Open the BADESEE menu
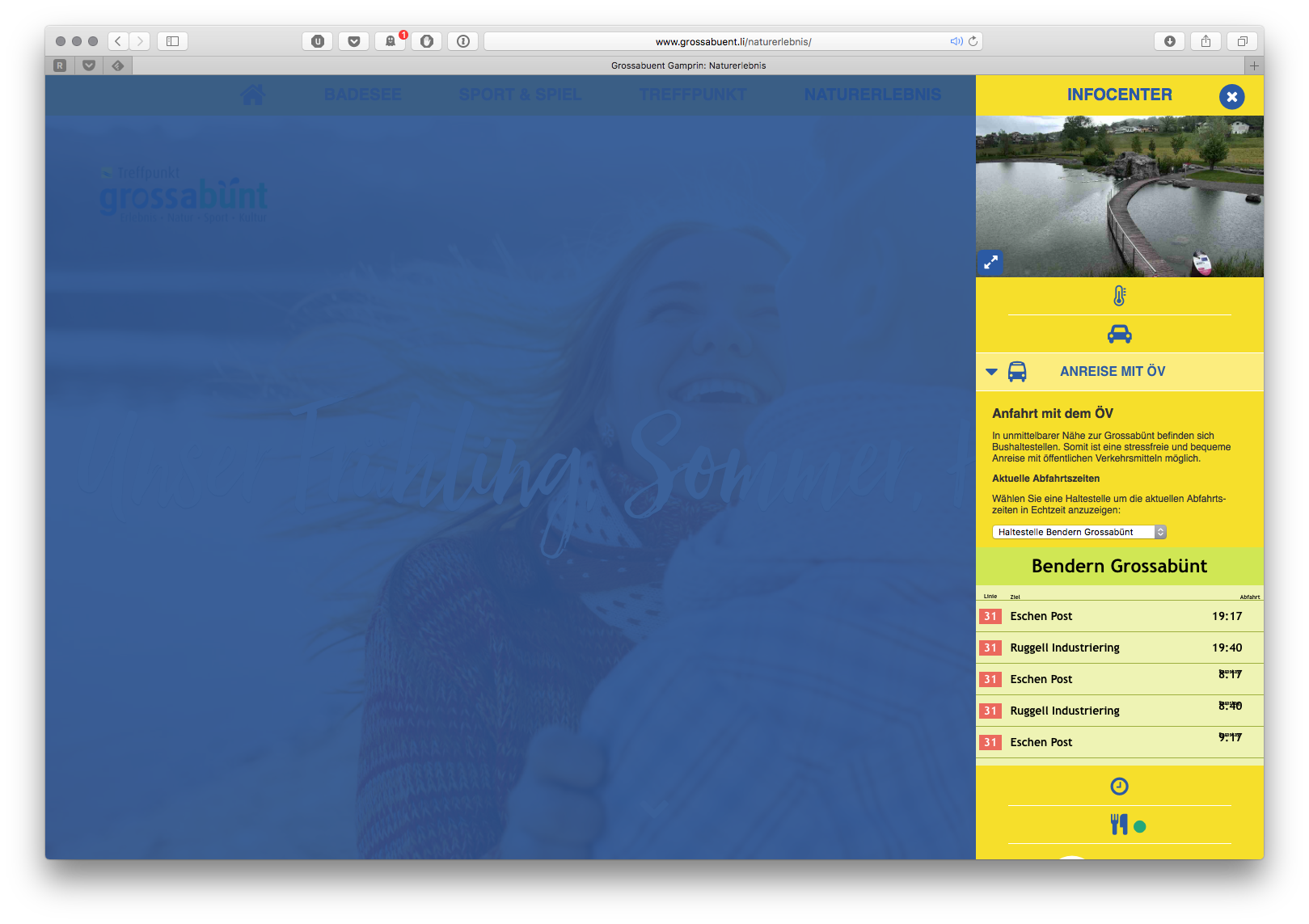The height and width of the screenshot is (924, 1309). 363,95
